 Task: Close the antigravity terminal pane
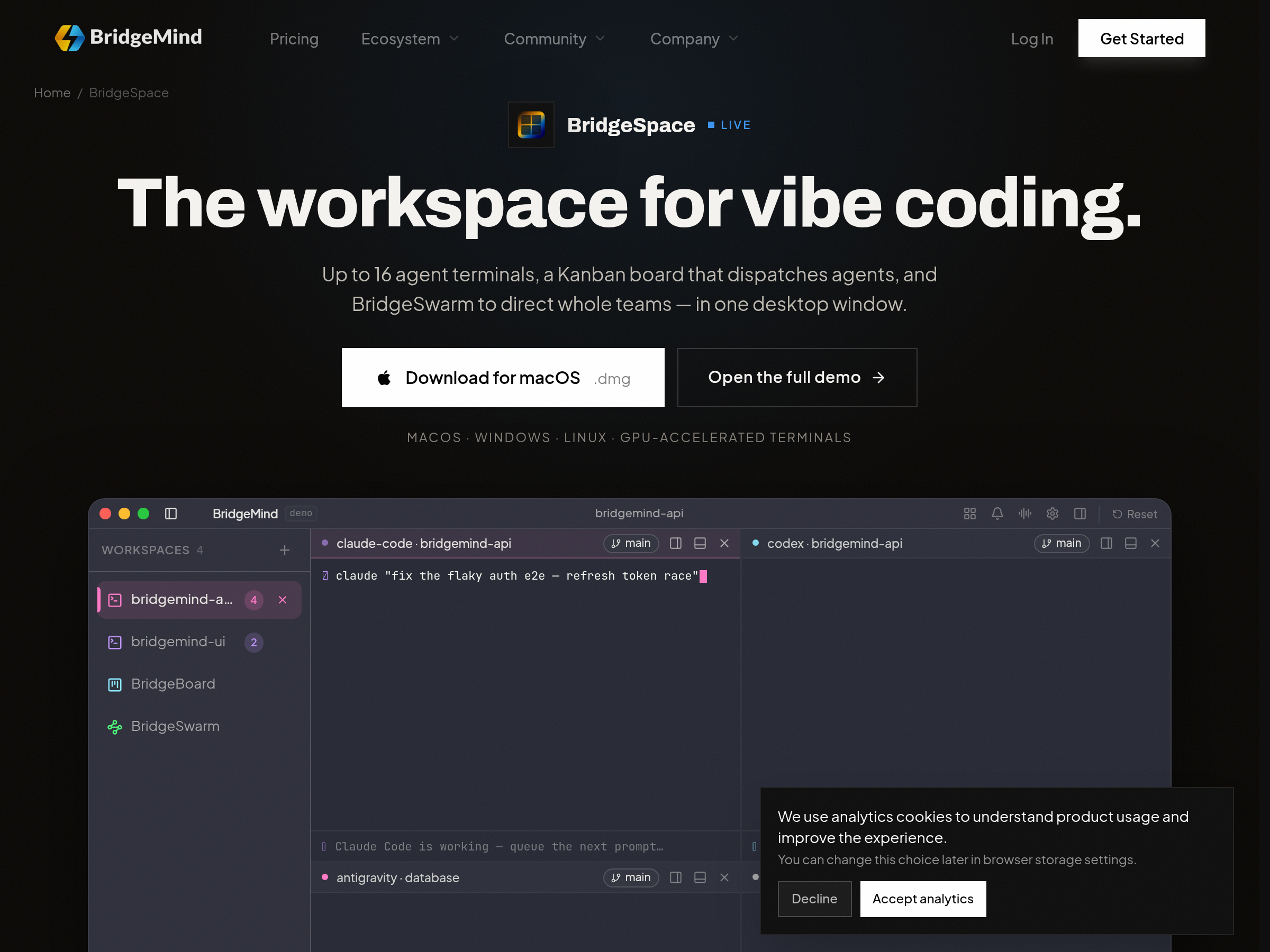724,878
